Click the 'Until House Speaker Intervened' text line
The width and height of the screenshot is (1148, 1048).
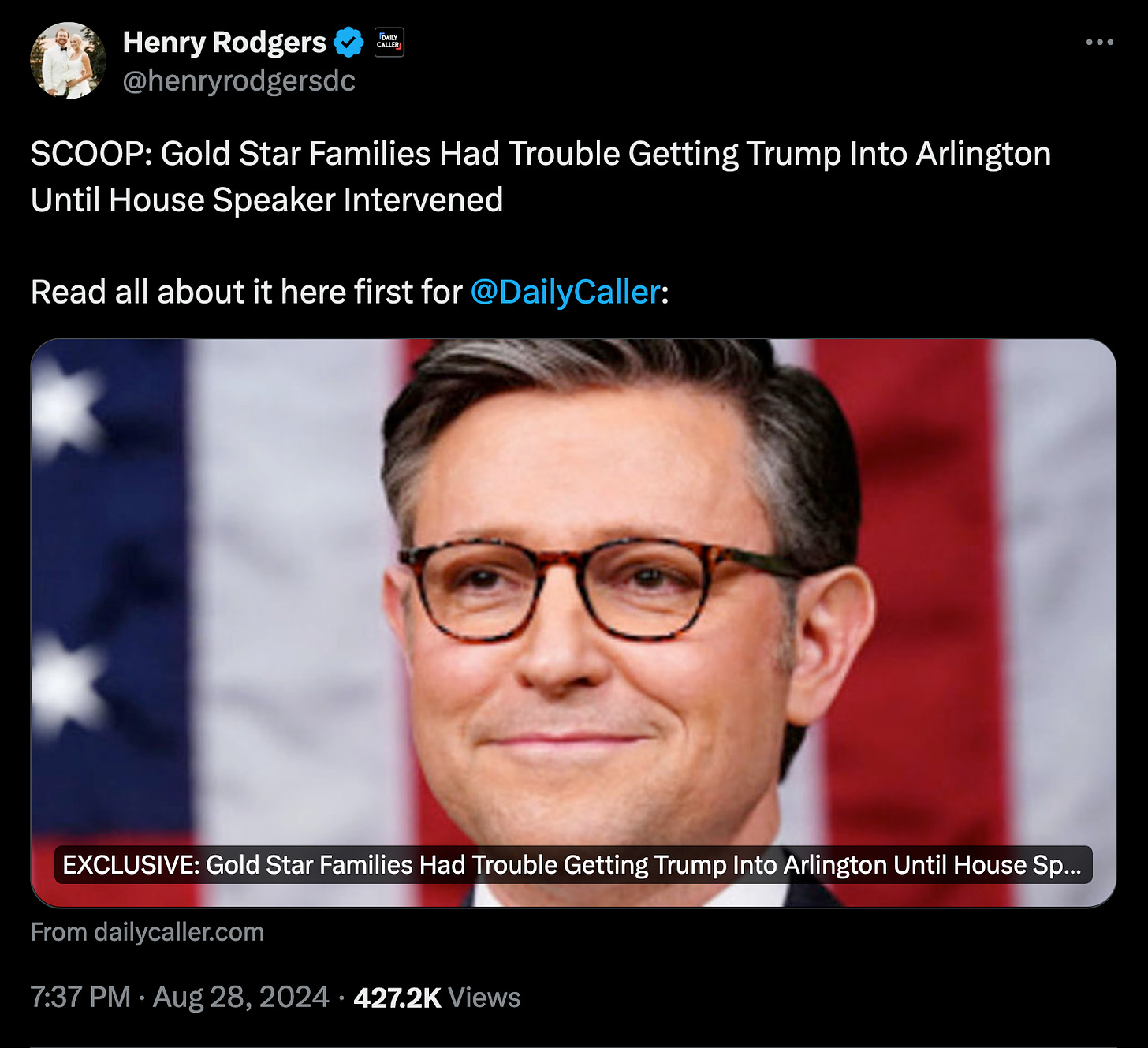coord(266,200)
